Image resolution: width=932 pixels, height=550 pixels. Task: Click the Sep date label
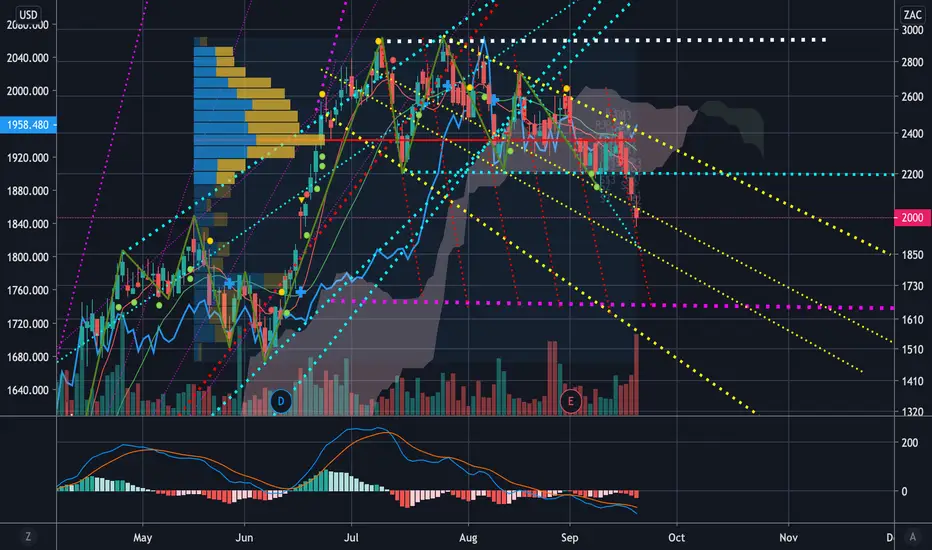(x=569, y=538)
